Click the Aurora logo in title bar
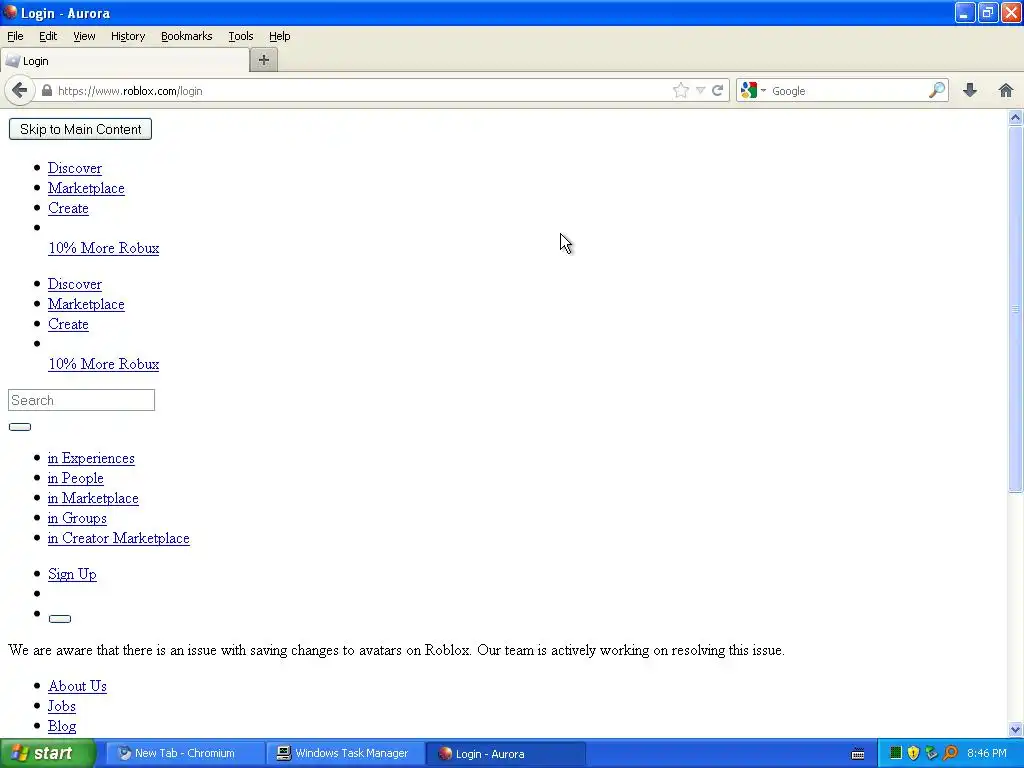Image resolution: width=1024 pixels, height=768 pixels. (10, 12)
